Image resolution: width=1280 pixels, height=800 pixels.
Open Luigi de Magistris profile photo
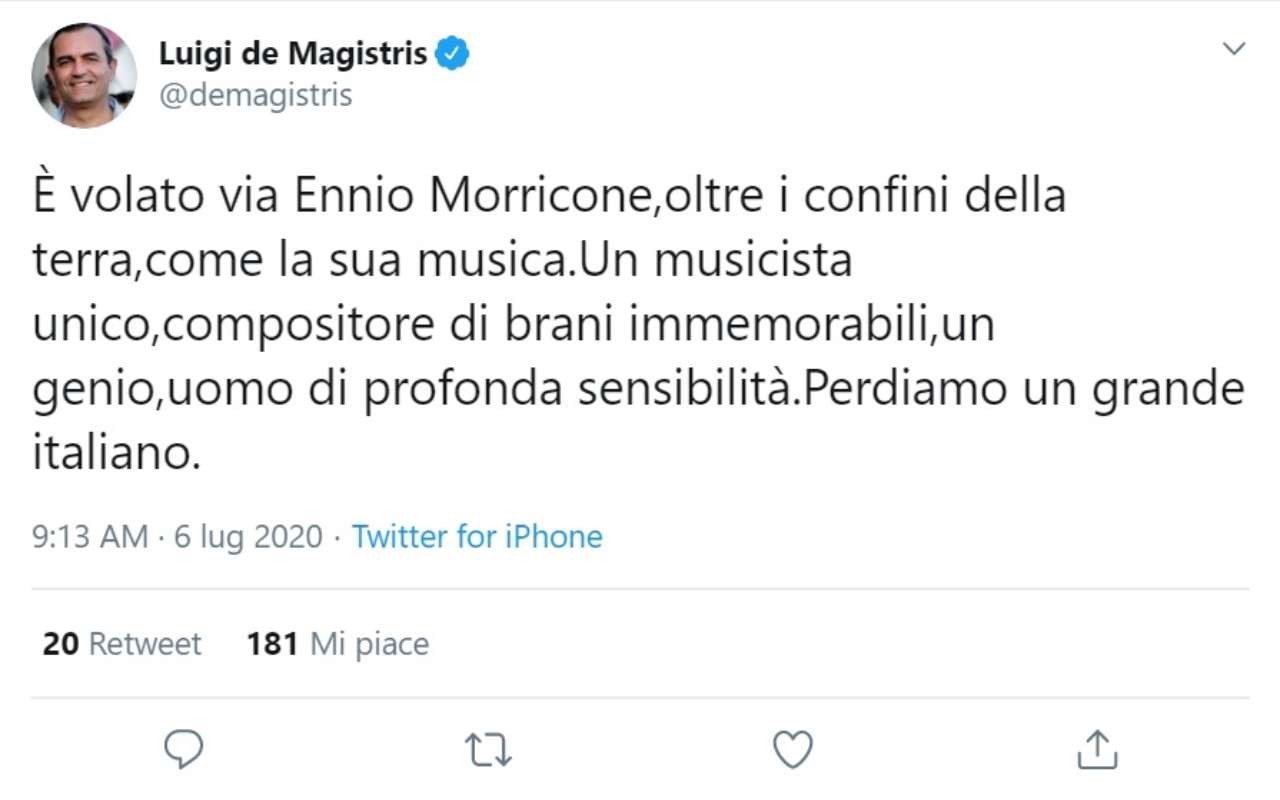point(84,75)
